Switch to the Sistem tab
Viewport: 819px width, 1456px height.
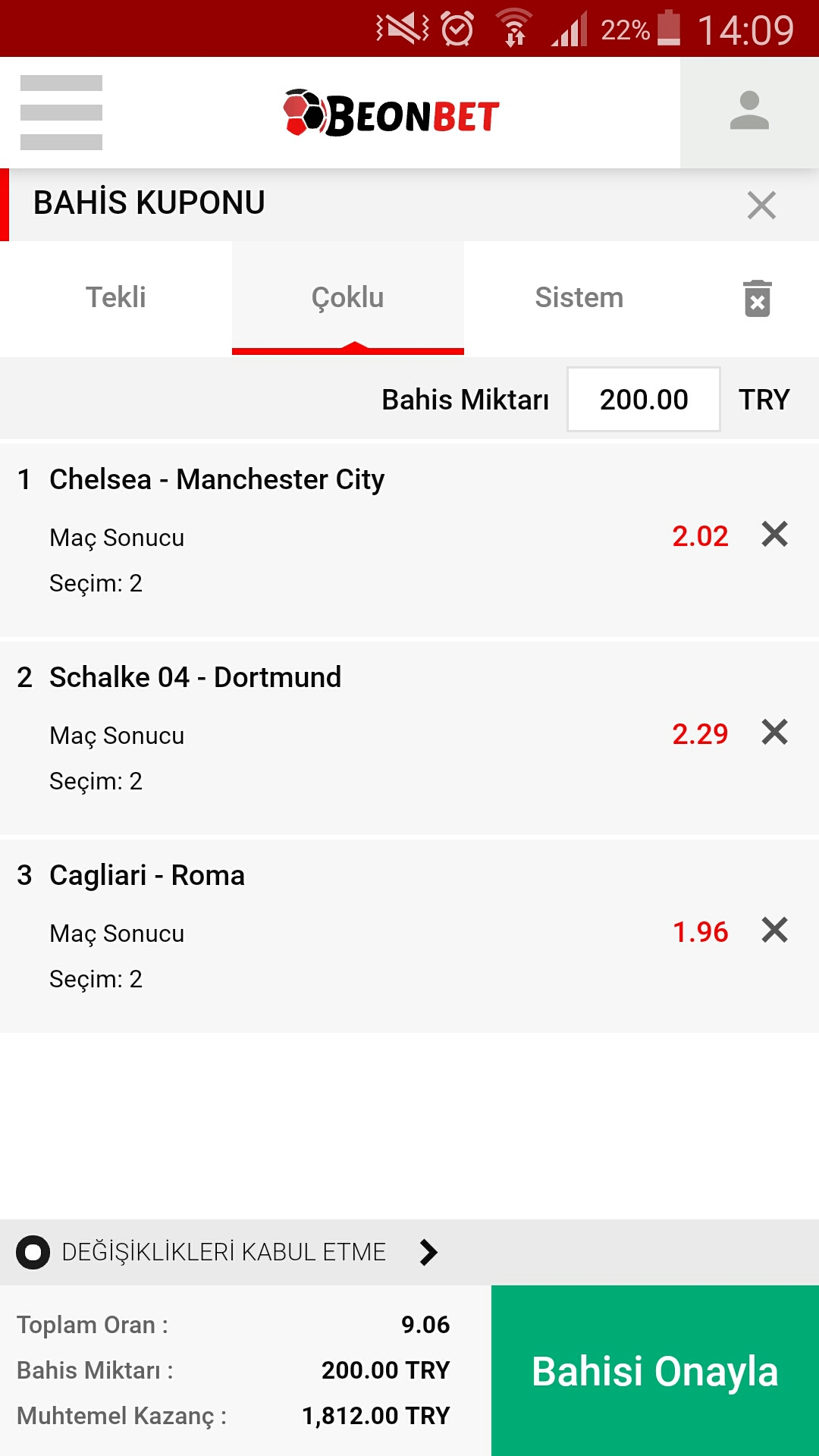click(x=579, y=298)
